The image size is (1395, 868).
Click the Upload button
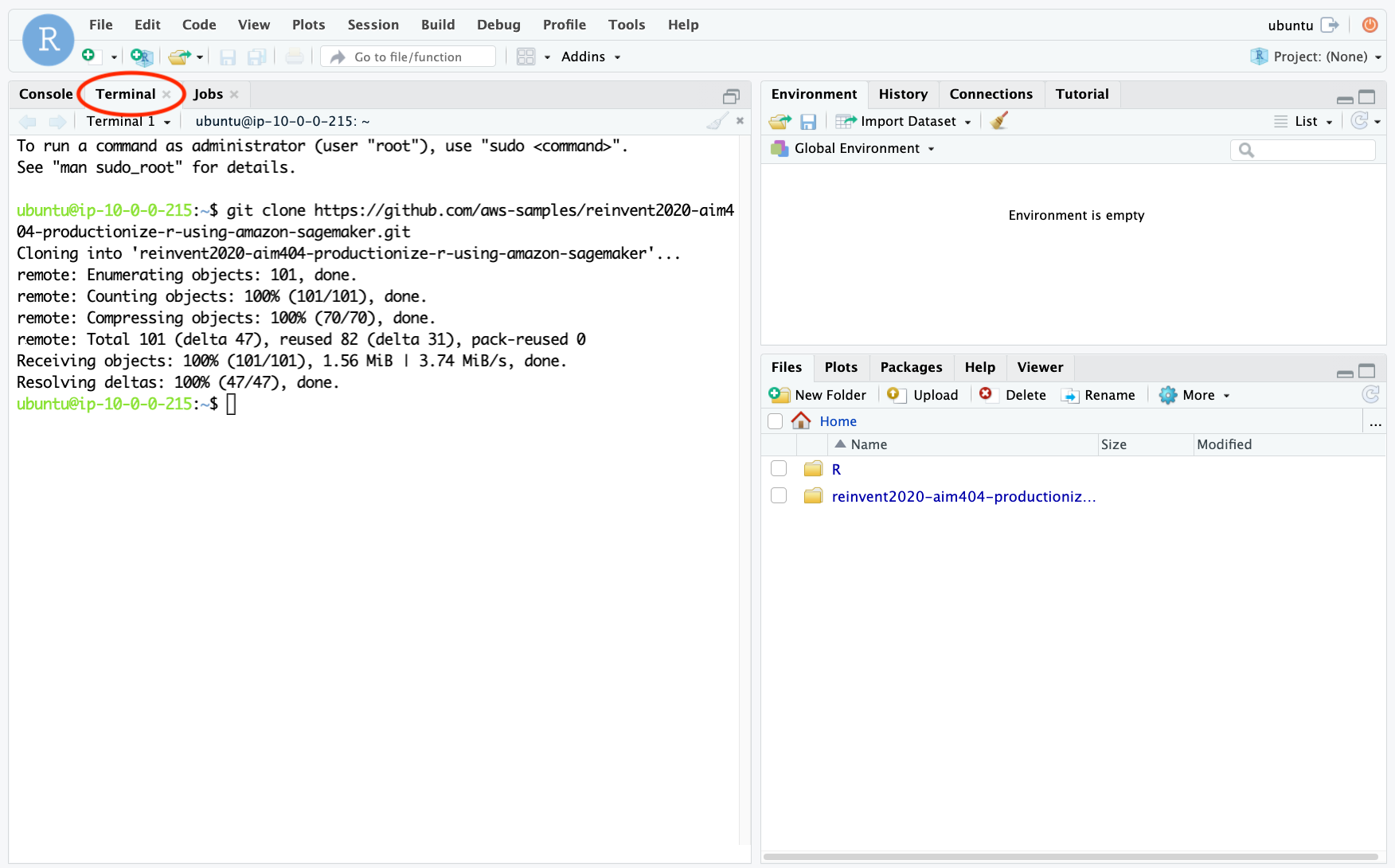click(923, 395)
